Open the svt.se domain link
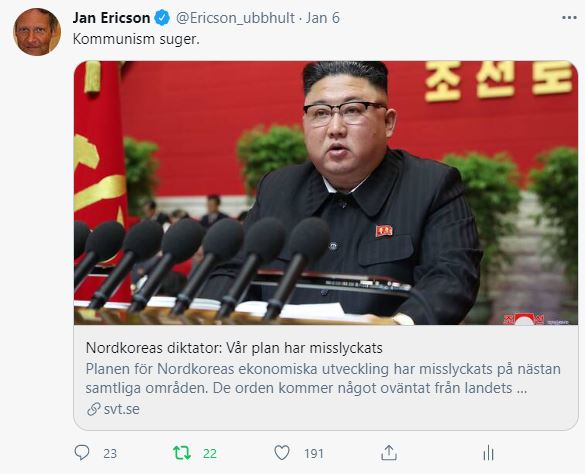 coord(122,409)
